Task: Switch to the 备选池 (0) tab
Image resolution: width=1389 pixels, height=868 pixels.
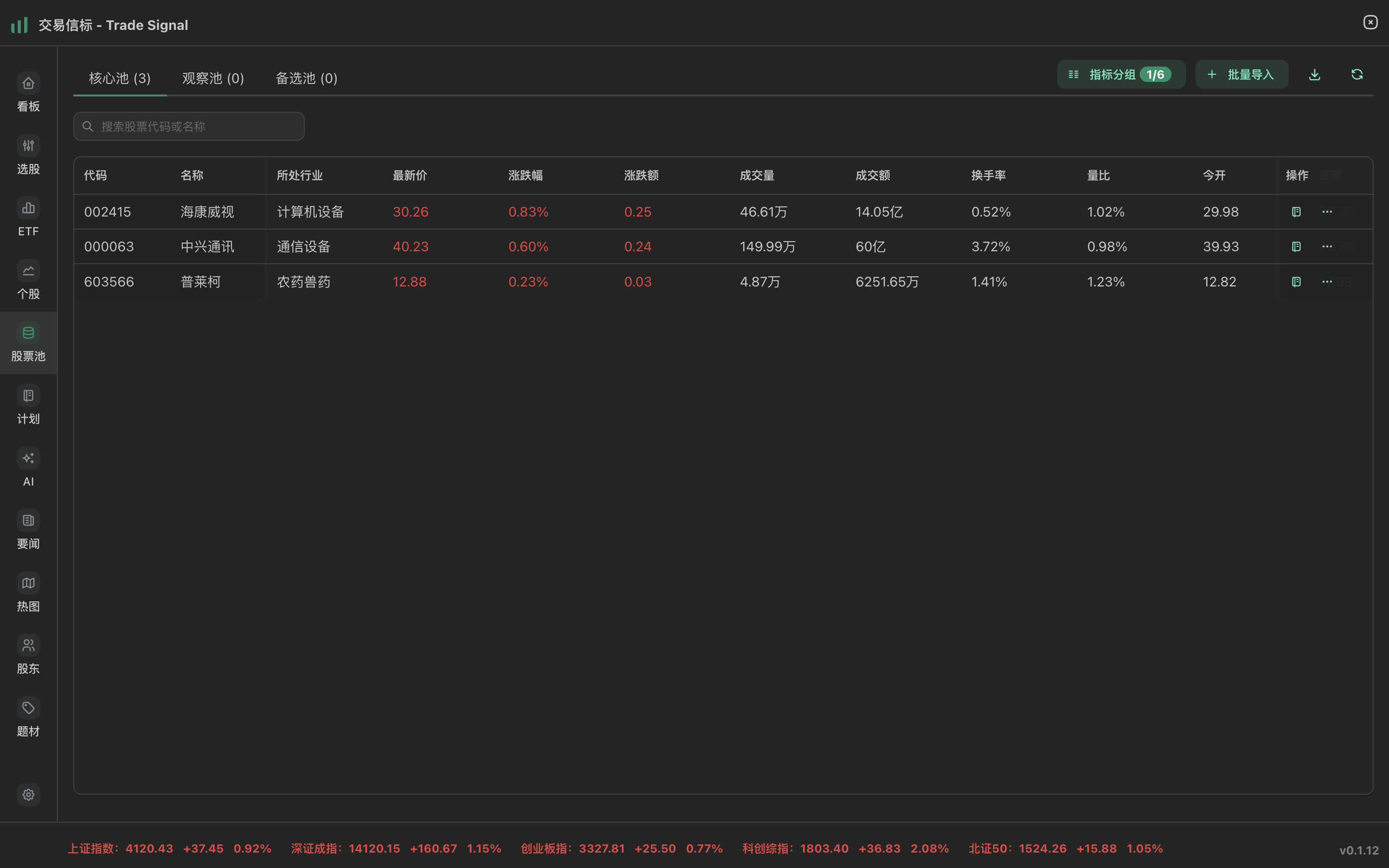Action: pos(307,78)
